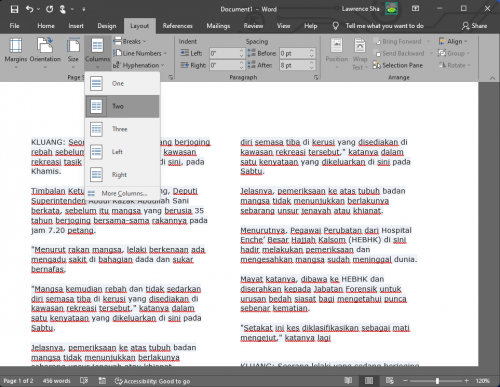Toggle Touch/Mouse mode icon

point(62,9)
